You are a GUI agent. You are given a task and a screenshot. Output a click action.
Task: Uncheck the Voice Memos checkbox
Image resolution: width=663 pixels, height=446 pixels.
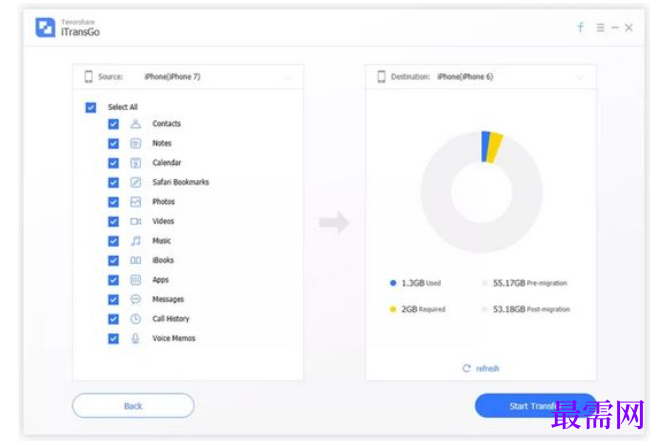113,339
